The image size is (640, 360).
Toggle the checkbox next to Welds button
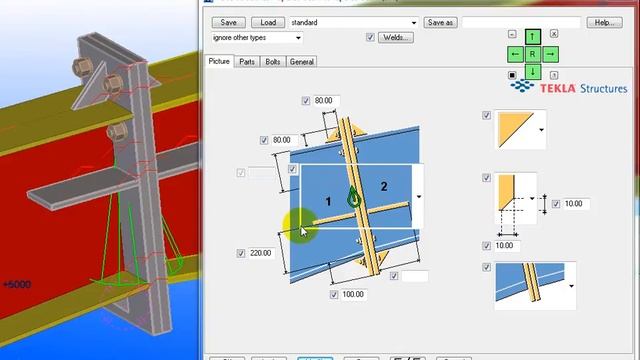click(x=370, y=38)
